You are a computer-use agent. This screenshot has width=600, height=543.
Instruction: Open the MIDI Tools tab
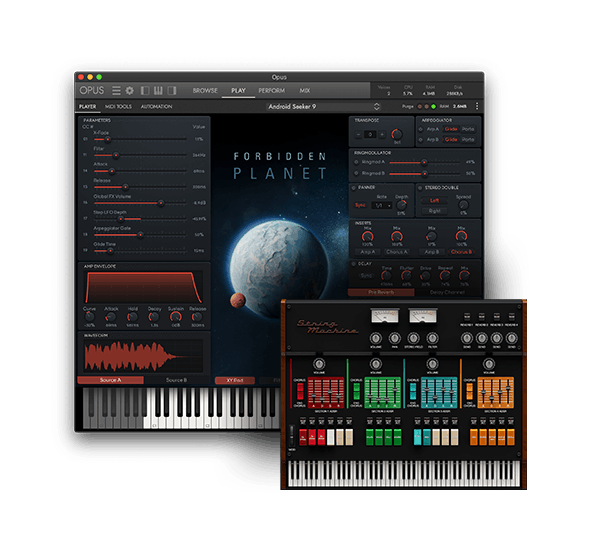119,107
